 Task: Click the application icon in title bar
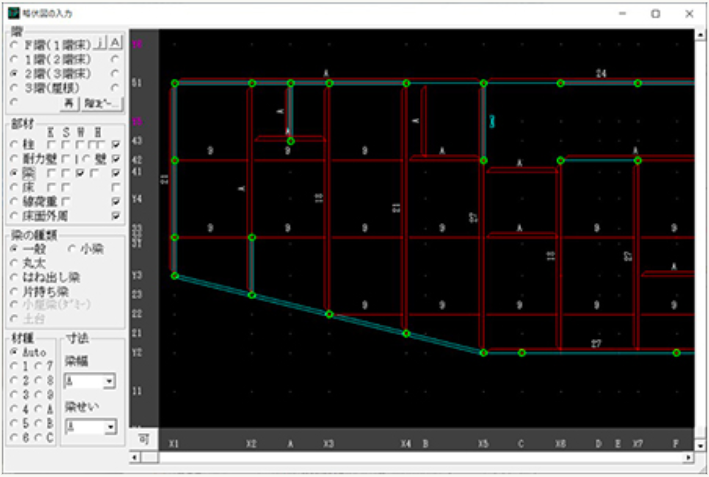click(13, 14)
